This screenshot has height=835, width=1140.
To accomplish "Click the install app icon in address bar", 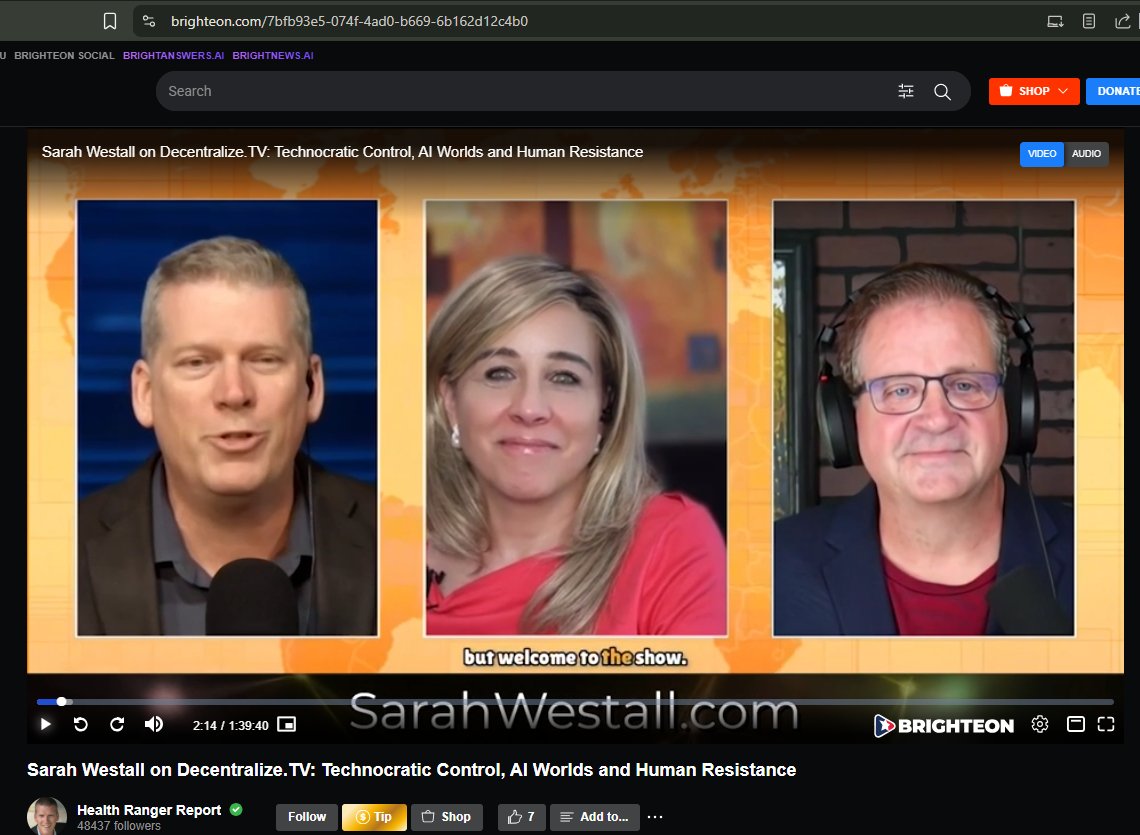I will (x=1055, y=21).
